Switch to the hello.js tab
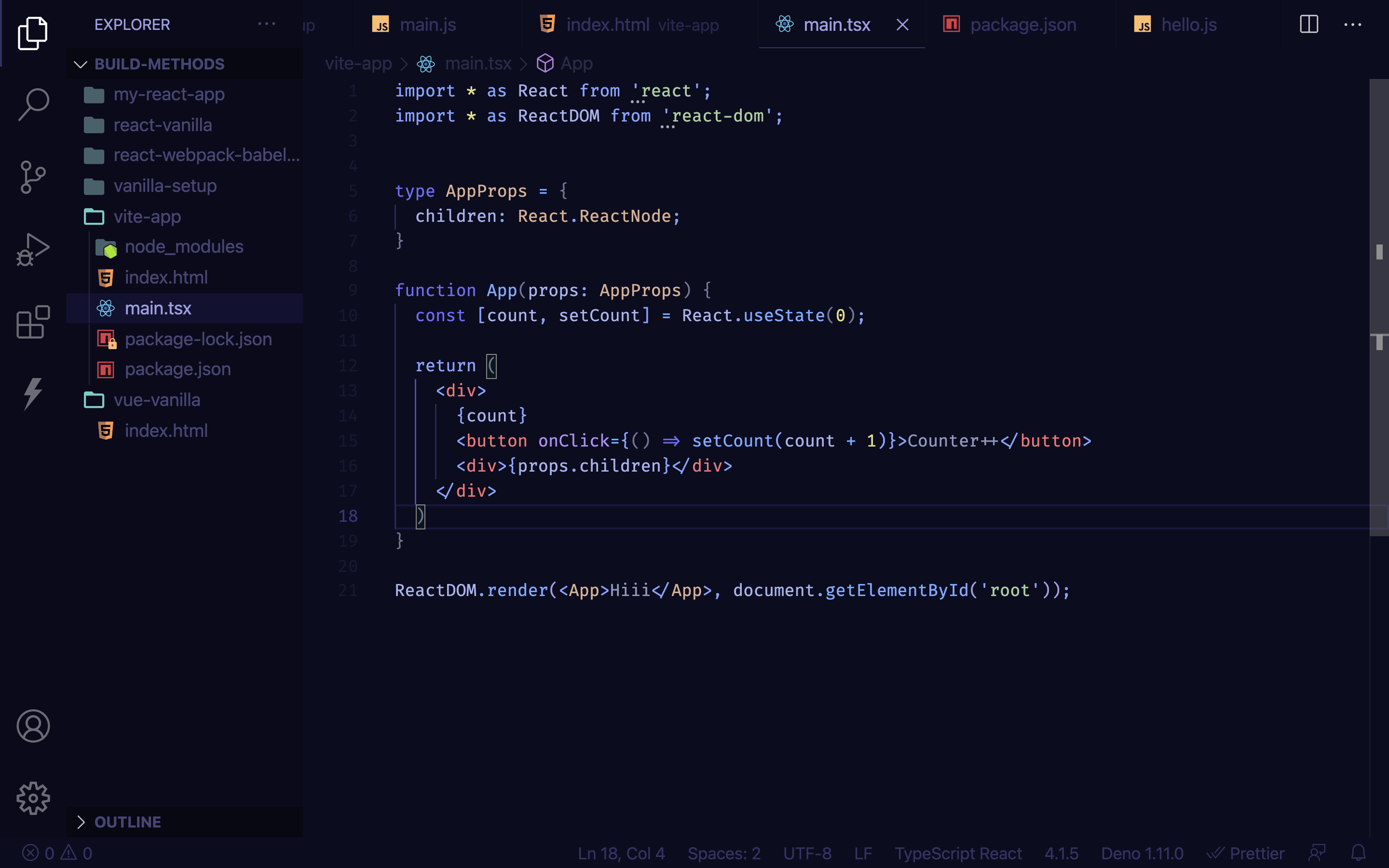The width and height of the screenshot is (1389, 868). [1188, 25]
